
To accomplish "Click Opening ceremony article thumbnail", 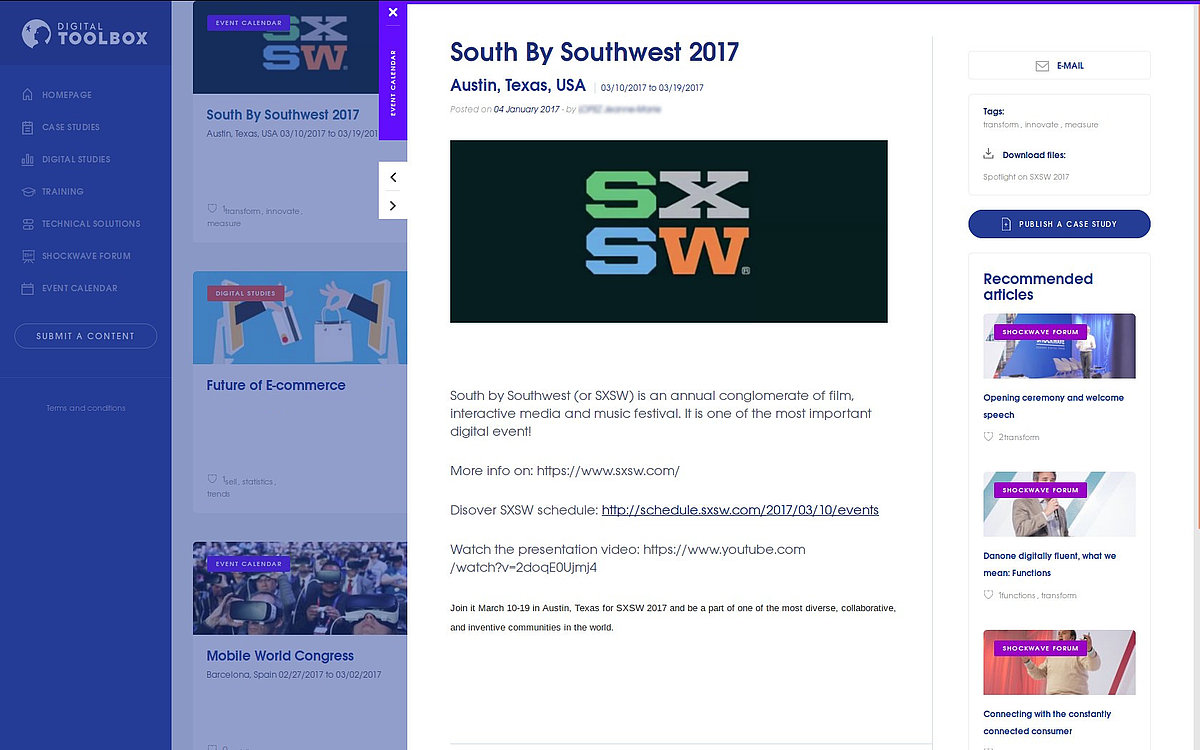I will tap(1059, 346).
